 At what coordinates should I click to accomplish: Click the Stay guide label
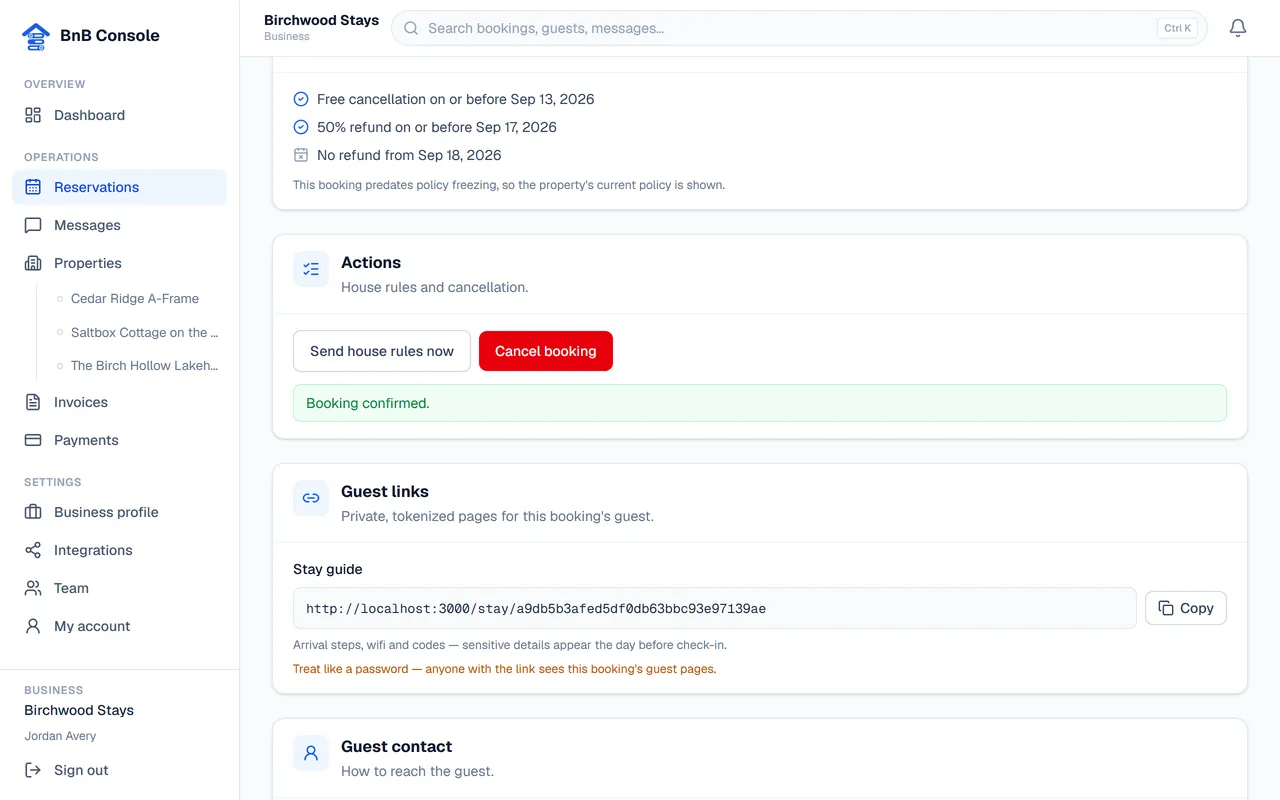point(328,569)
